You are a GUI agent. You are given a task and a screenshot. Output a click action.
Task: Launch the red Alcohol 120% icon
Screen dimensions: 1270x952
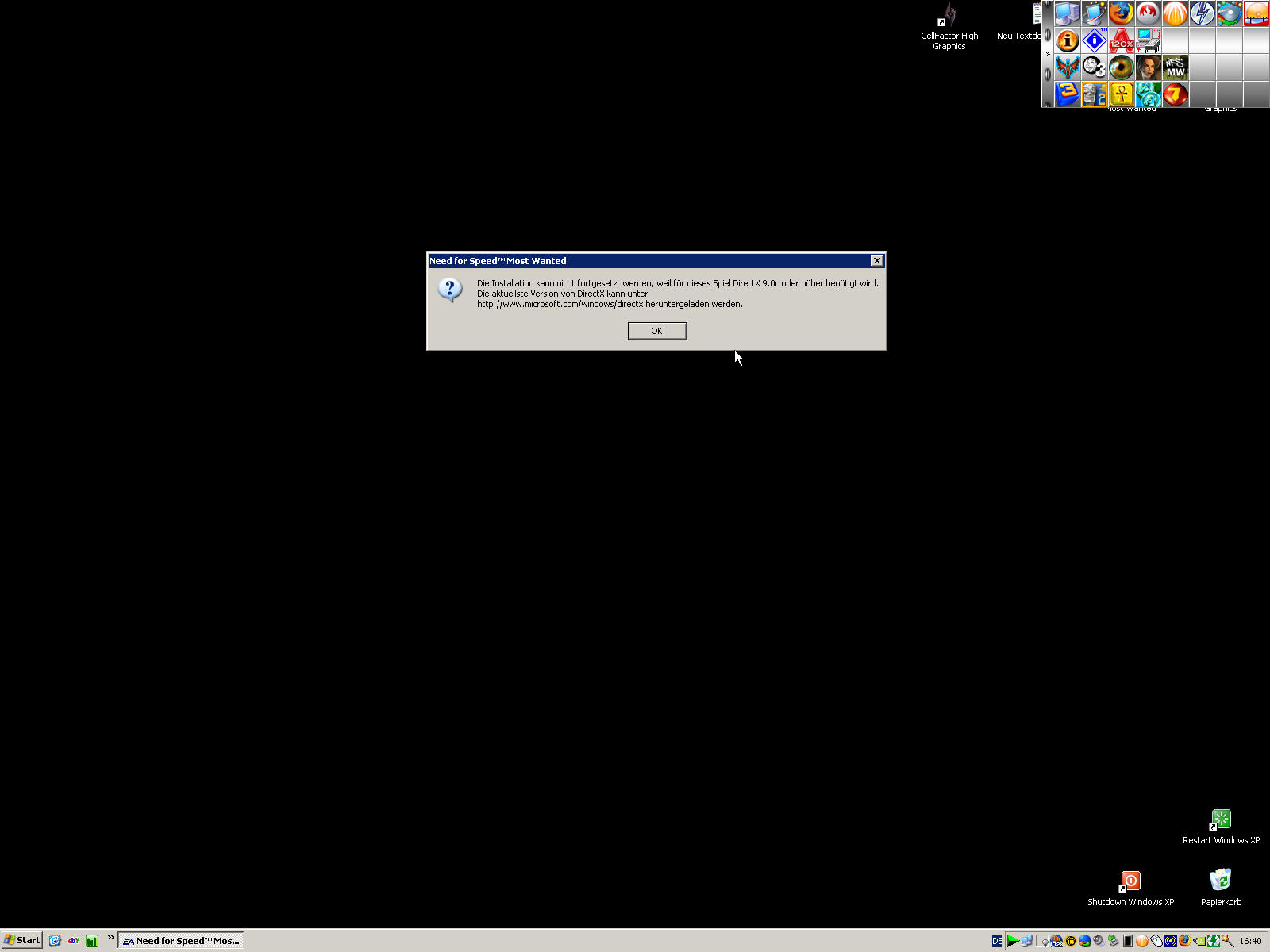[x=1122, y=40]
